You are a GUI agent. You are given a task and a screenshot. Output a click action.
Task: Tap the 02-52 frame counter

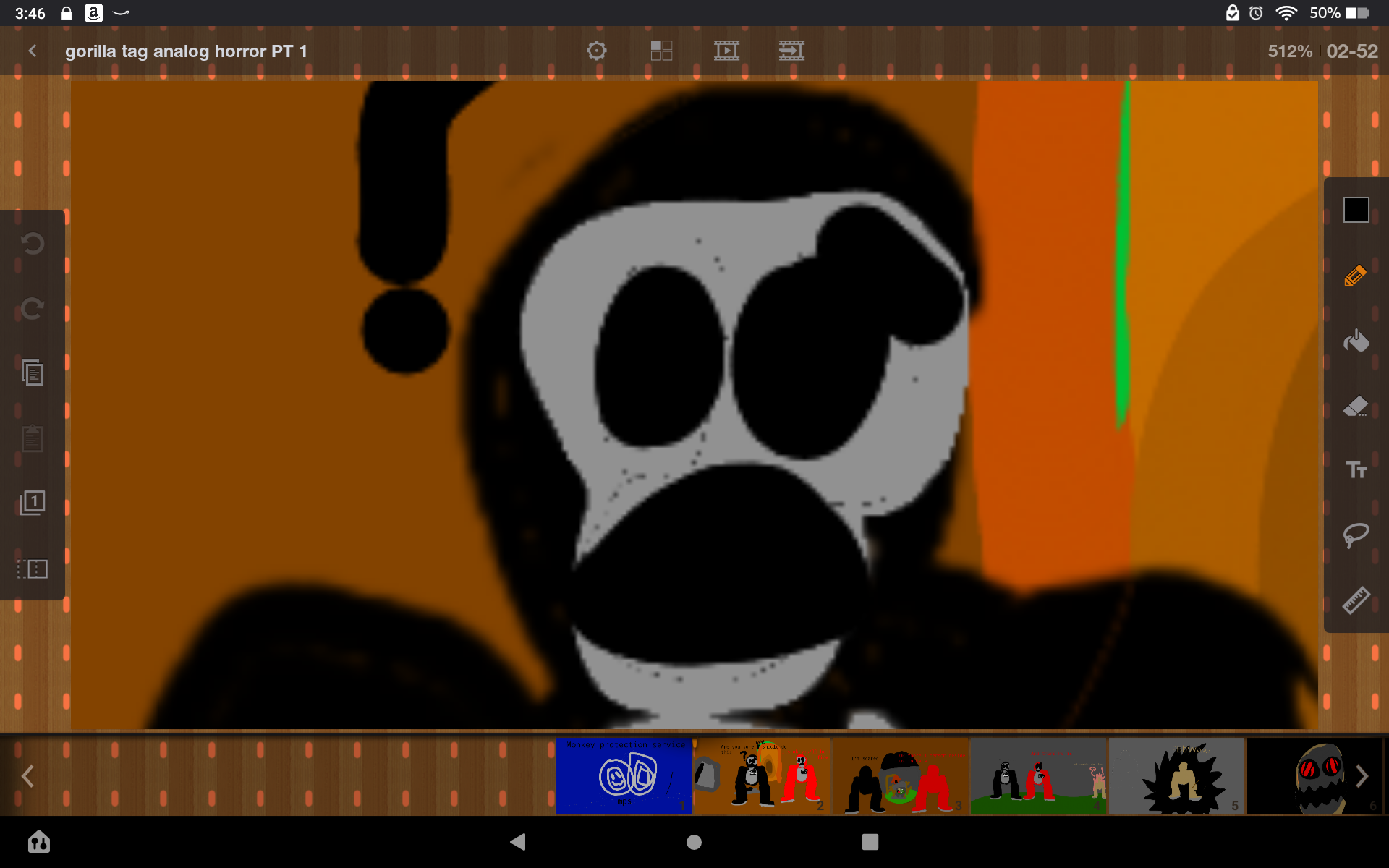pyautogui.click(x=1352, y=51)
